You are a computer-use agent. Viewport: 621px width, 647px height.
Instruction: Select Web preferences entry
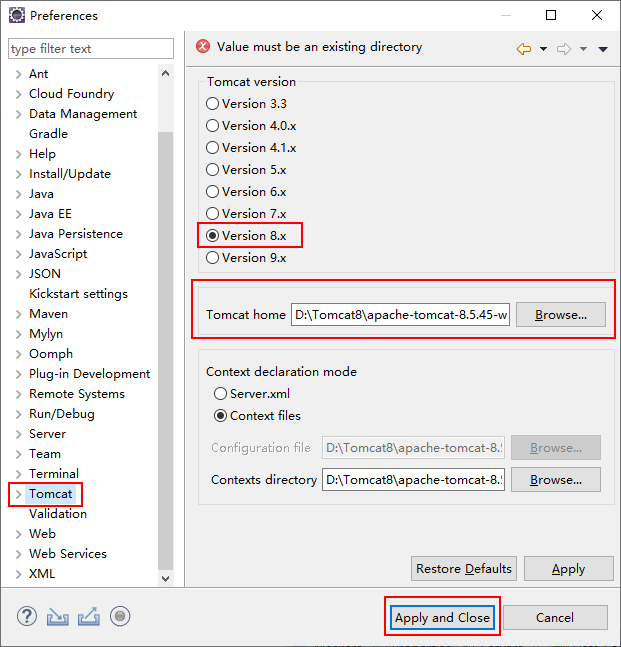point(42,534)
